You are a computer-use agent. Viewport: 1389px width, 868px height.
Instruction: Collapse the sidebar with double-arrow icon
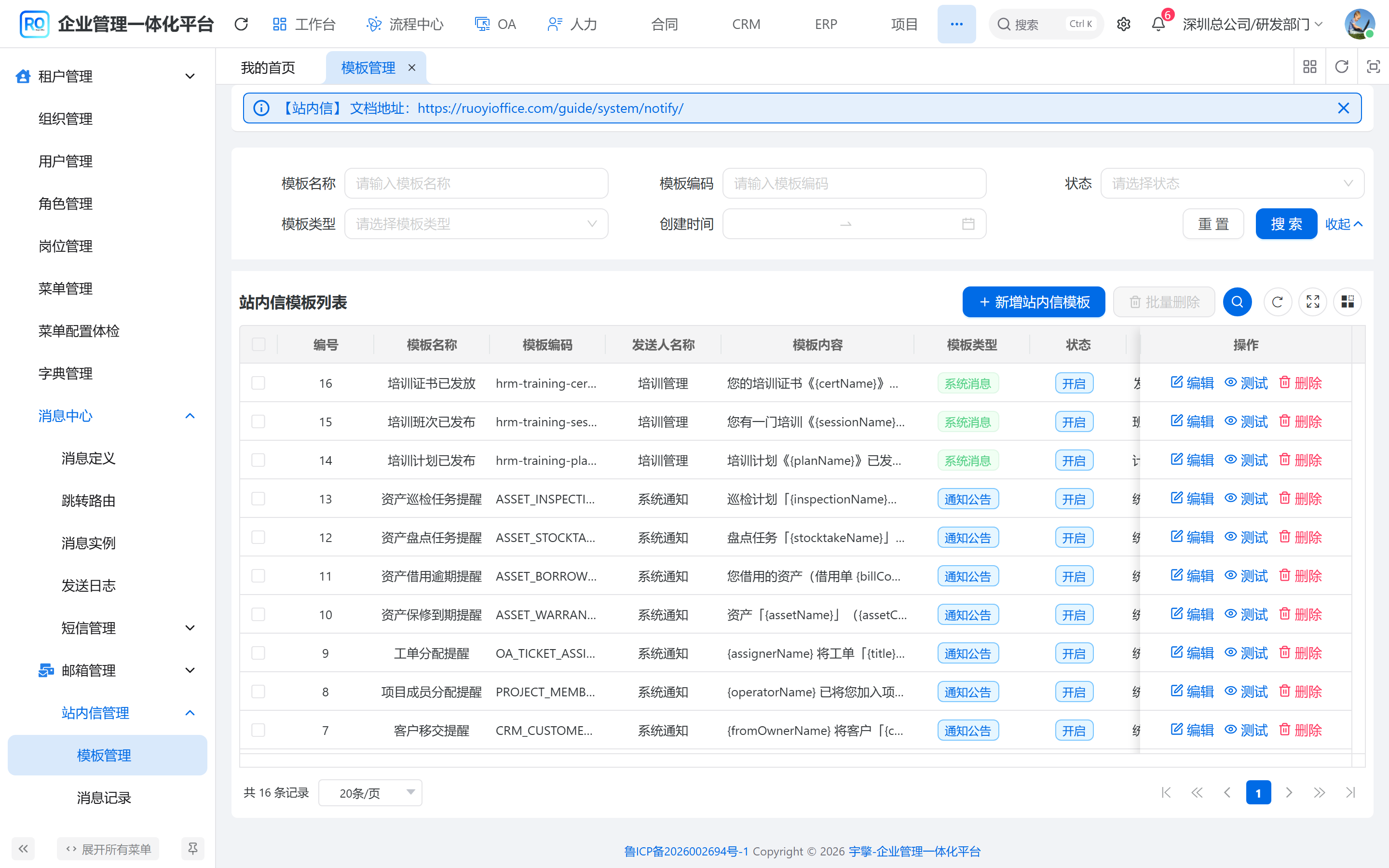point(23,849)
